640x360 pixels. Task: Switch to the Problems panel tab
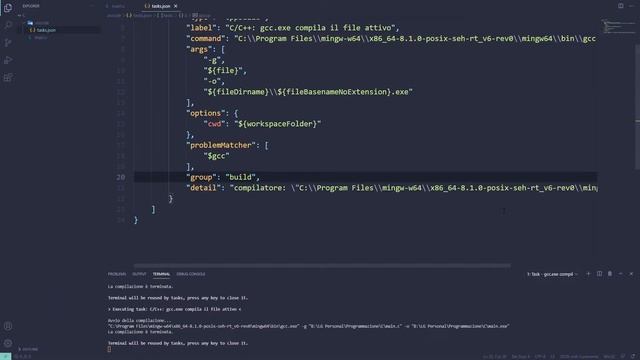pos(117,274)
